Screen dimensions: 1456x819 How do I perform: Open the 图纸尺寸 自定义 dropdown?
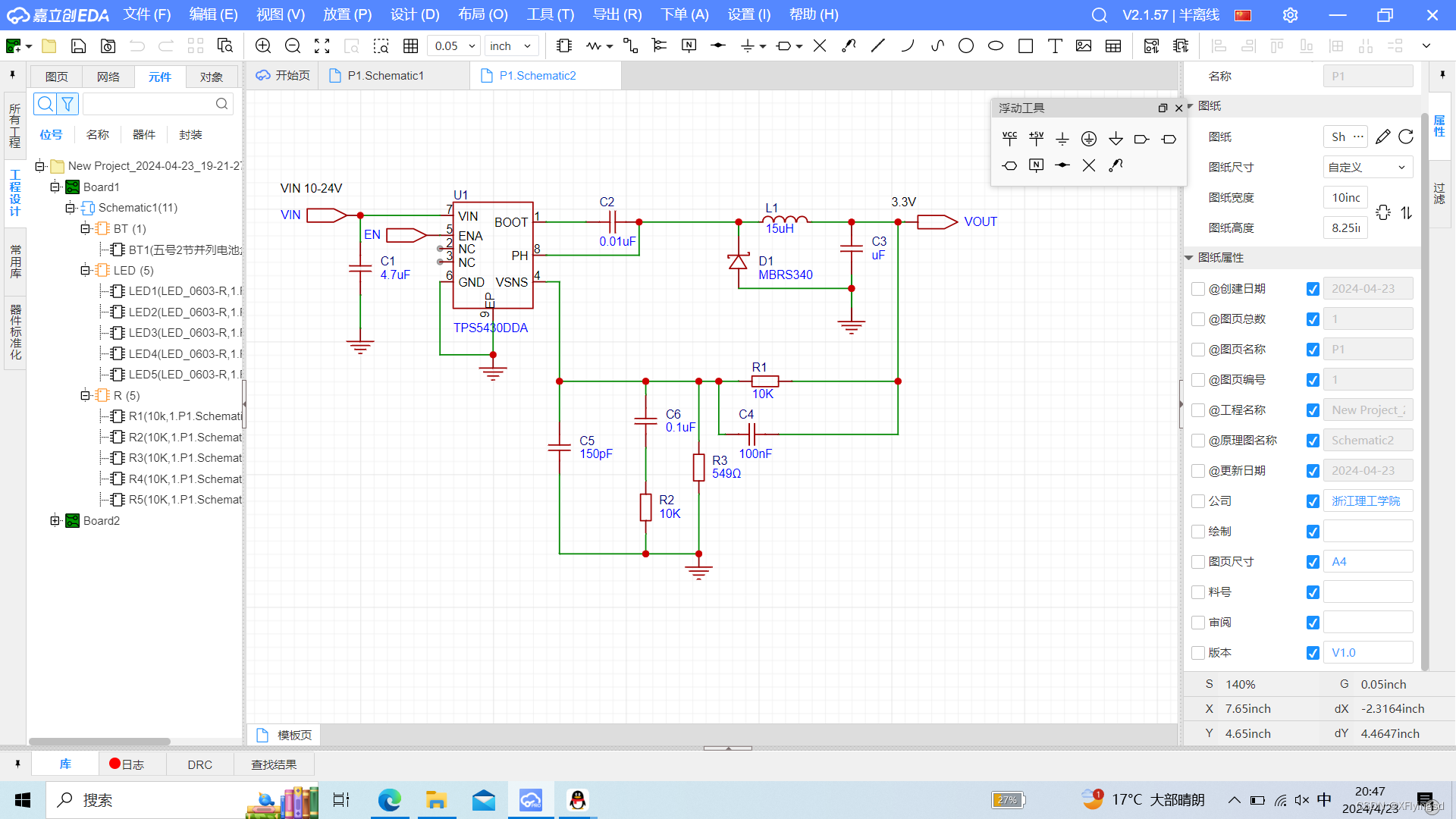tap(1367, 168)
